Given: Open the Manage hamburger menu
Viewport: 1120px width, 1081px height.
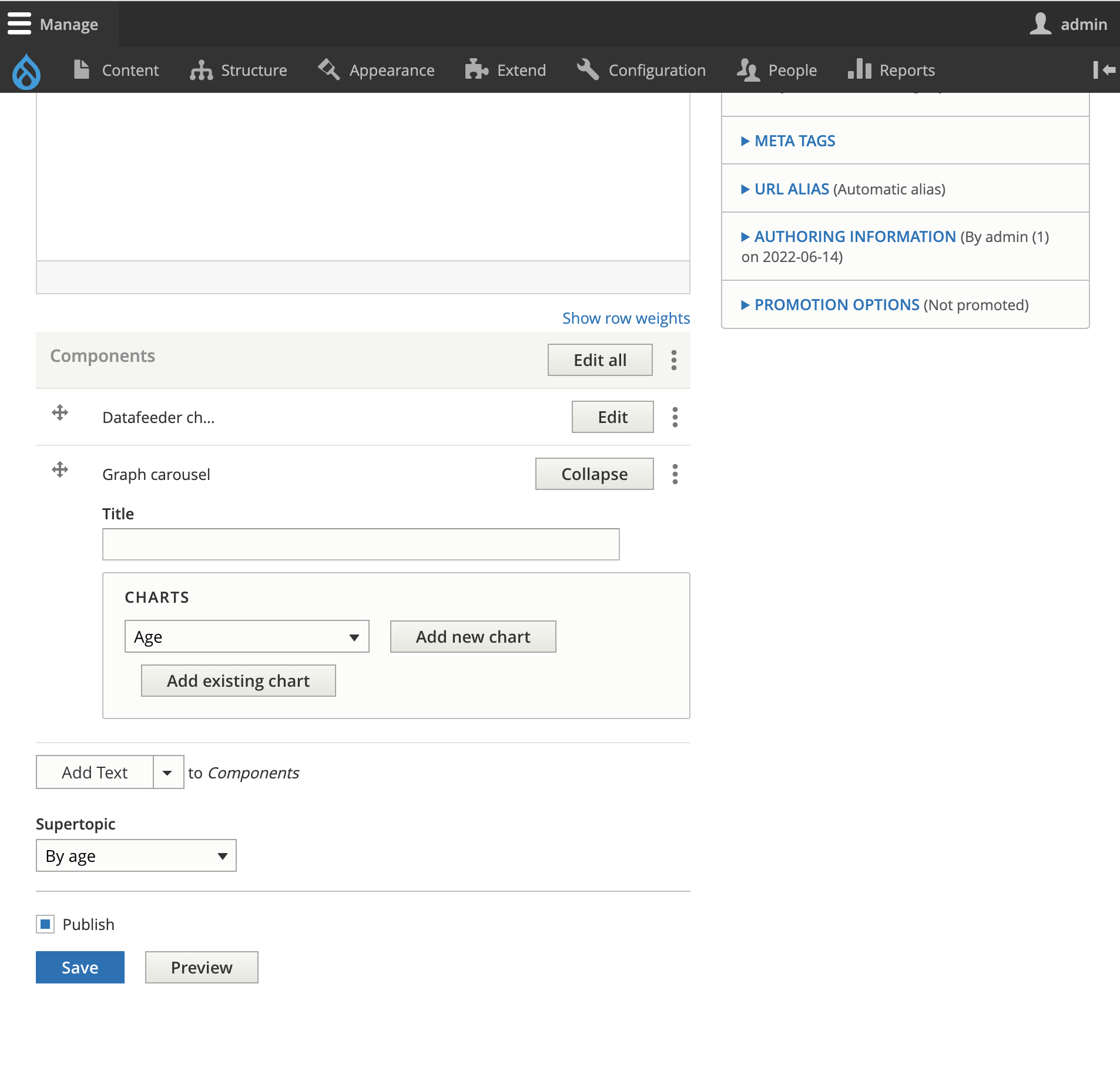Looking at the screenshot, I should click(19, 23).
